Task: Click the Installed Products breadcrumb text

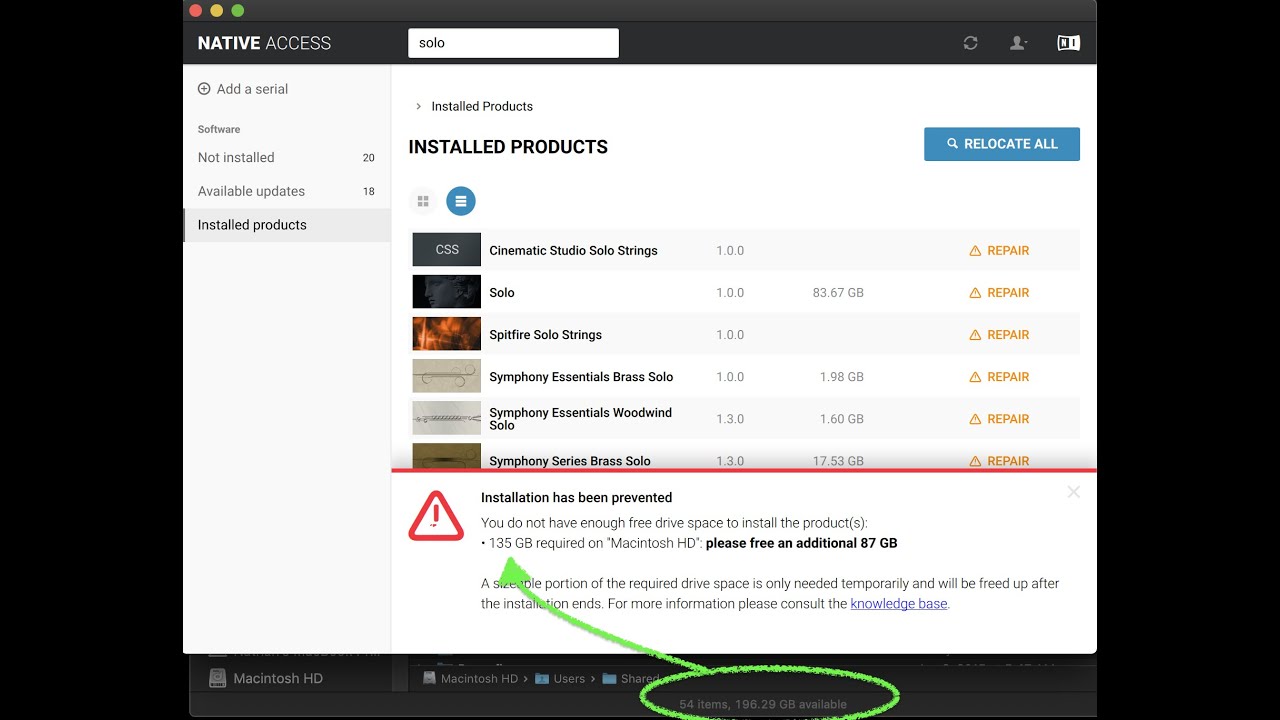Action: point(482,106)
